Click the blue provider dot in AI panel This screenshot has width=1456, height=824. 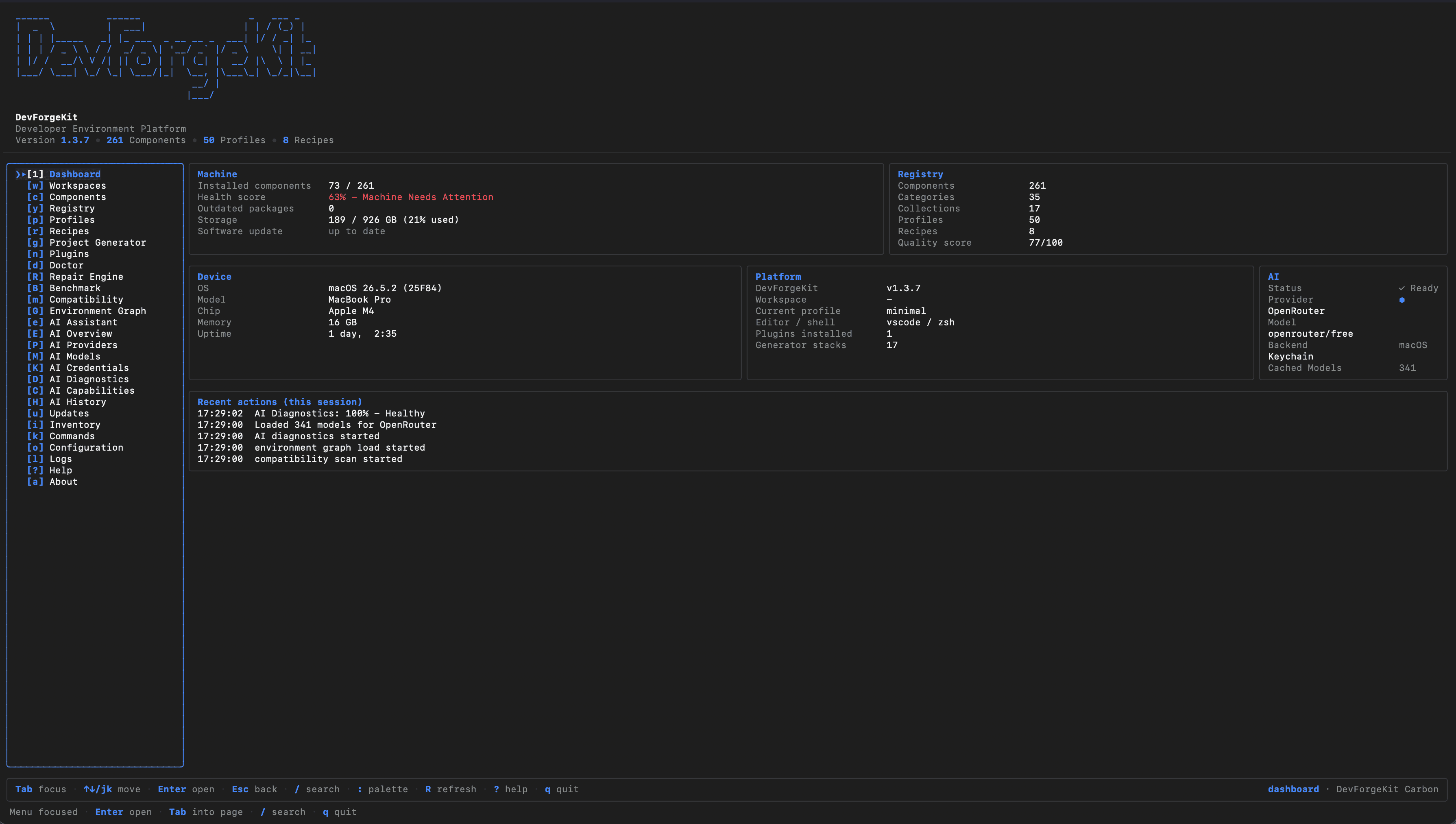pyautogui.click(x=1402, y=300)
